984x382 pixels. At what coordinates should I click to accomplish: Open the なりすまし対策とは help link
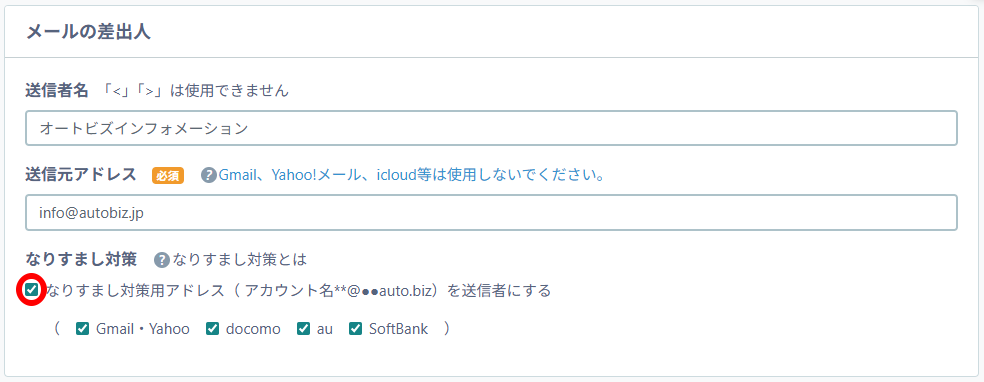(x=239, y=259)
